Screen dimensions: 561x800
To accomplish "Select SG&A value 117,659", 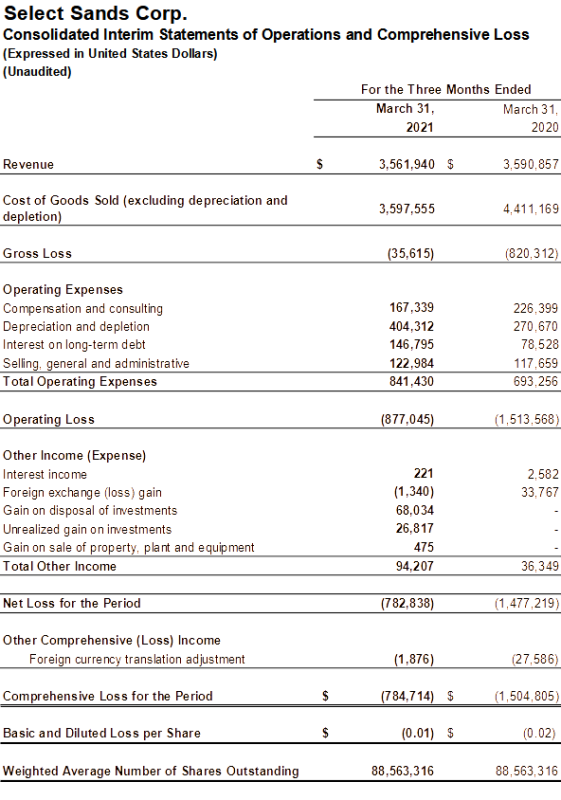I will click(x=536, y=363).
